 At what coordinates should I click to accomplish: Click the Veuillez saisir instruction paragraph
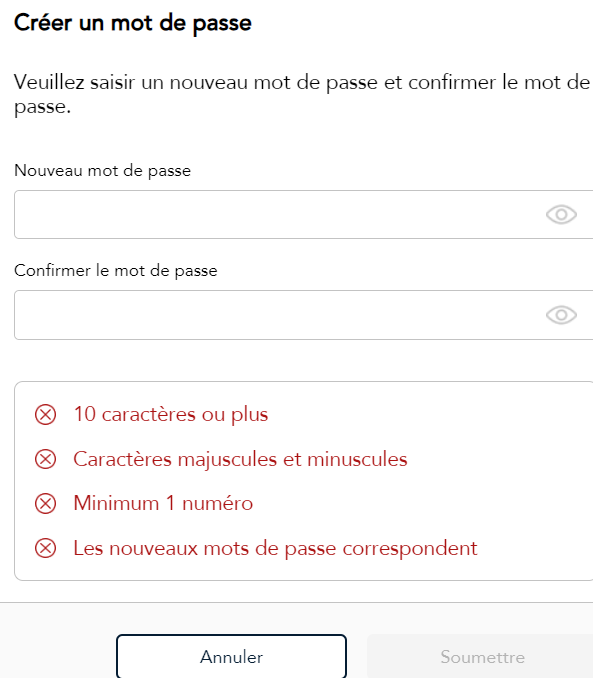pyautogui.click(x=302, y=94)
